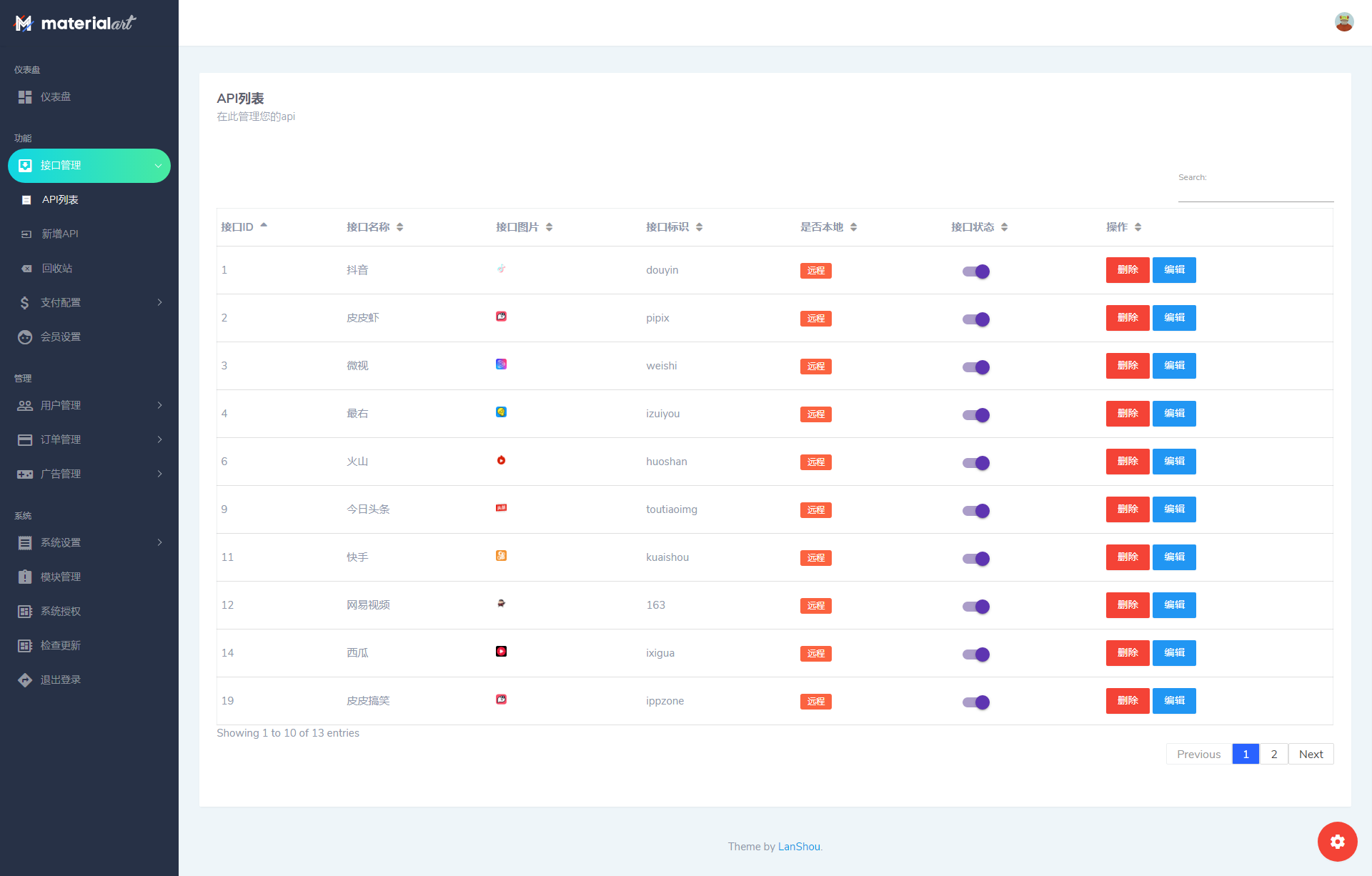
Task: Open the API列表 (API List) menu item
Action: (60, 199)
